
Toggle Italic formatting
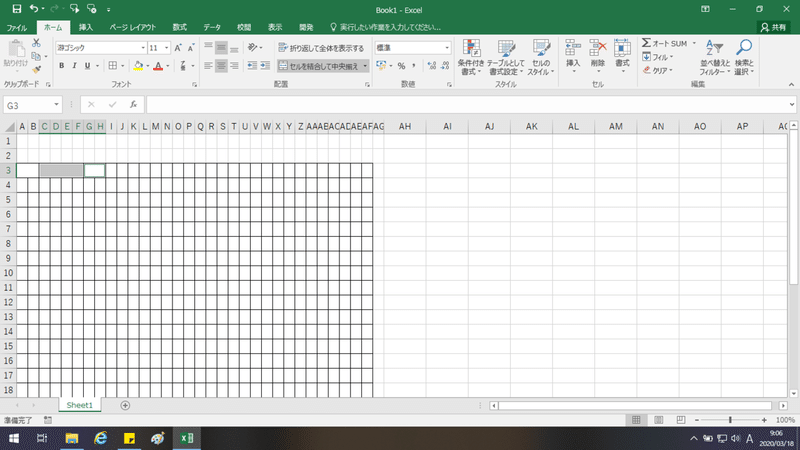[x=74, y=66]
